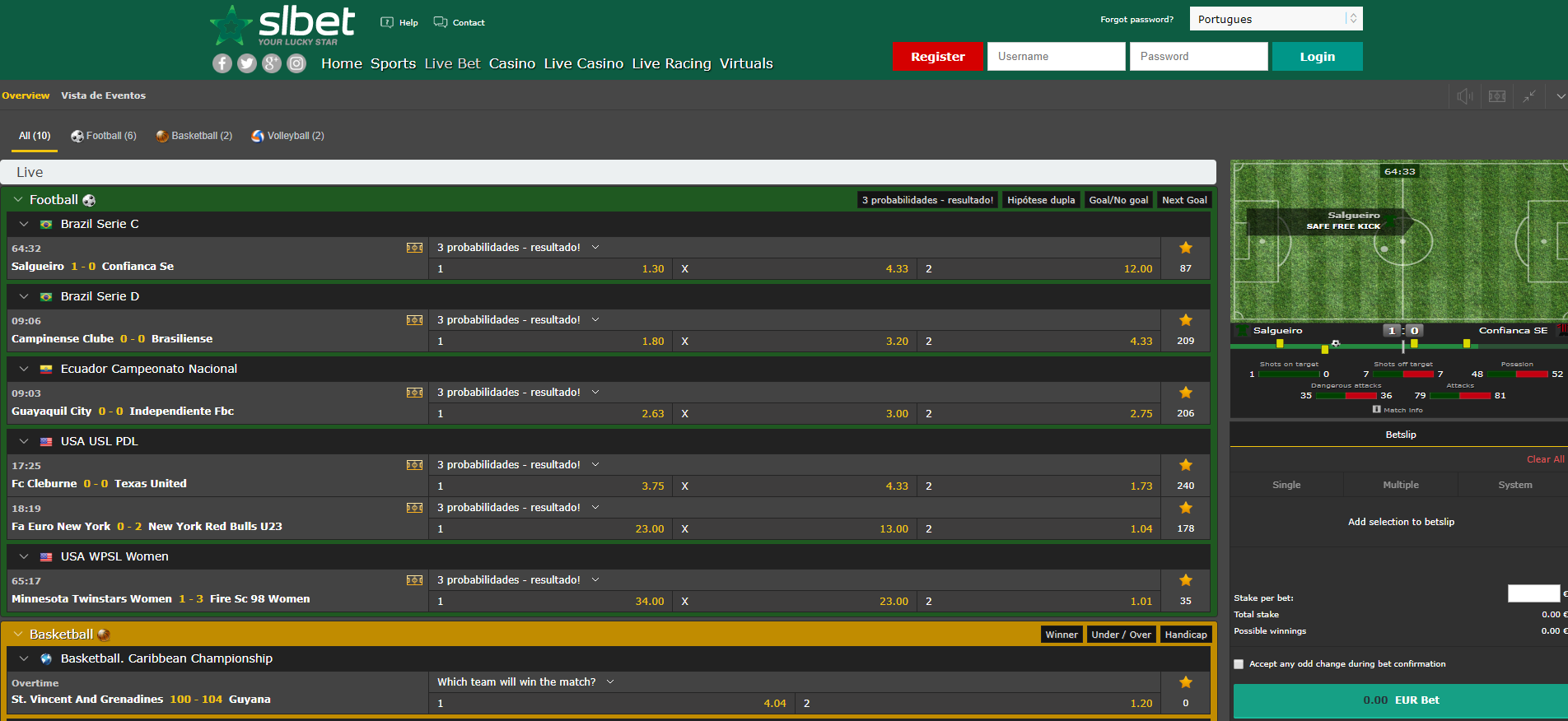Focus the Username input field
The image size is (1568, 721).
(1057, 57)
